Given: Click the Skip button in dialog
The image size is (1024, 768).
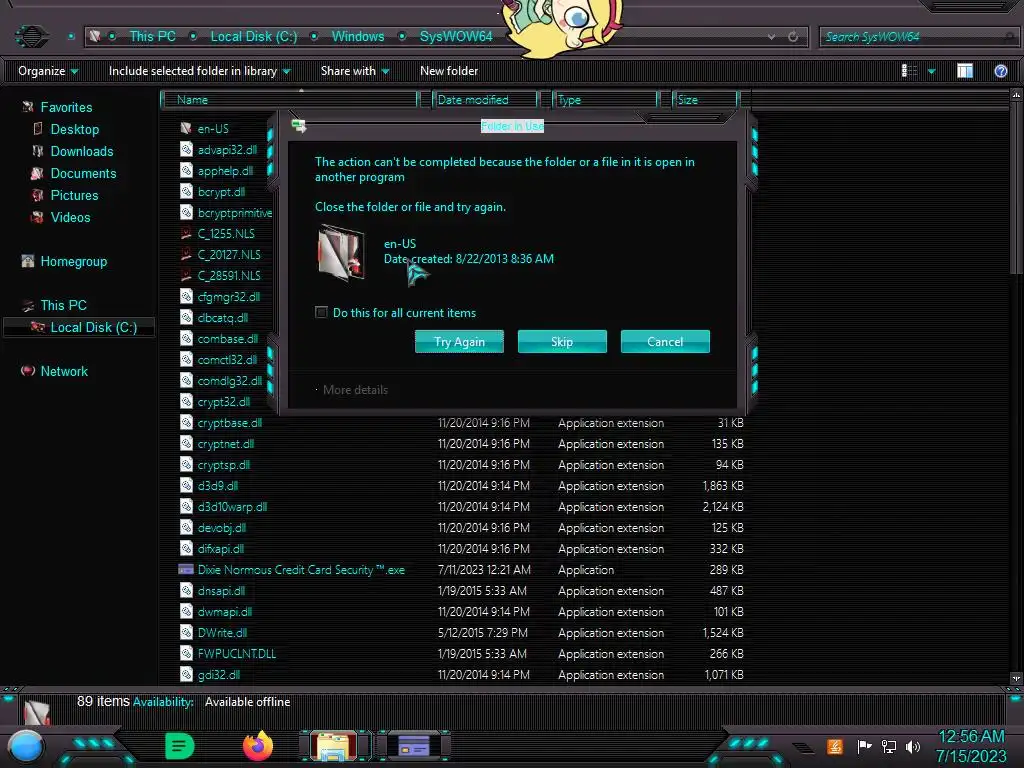Looking at the screenshot, I should (x=562, y=342).
